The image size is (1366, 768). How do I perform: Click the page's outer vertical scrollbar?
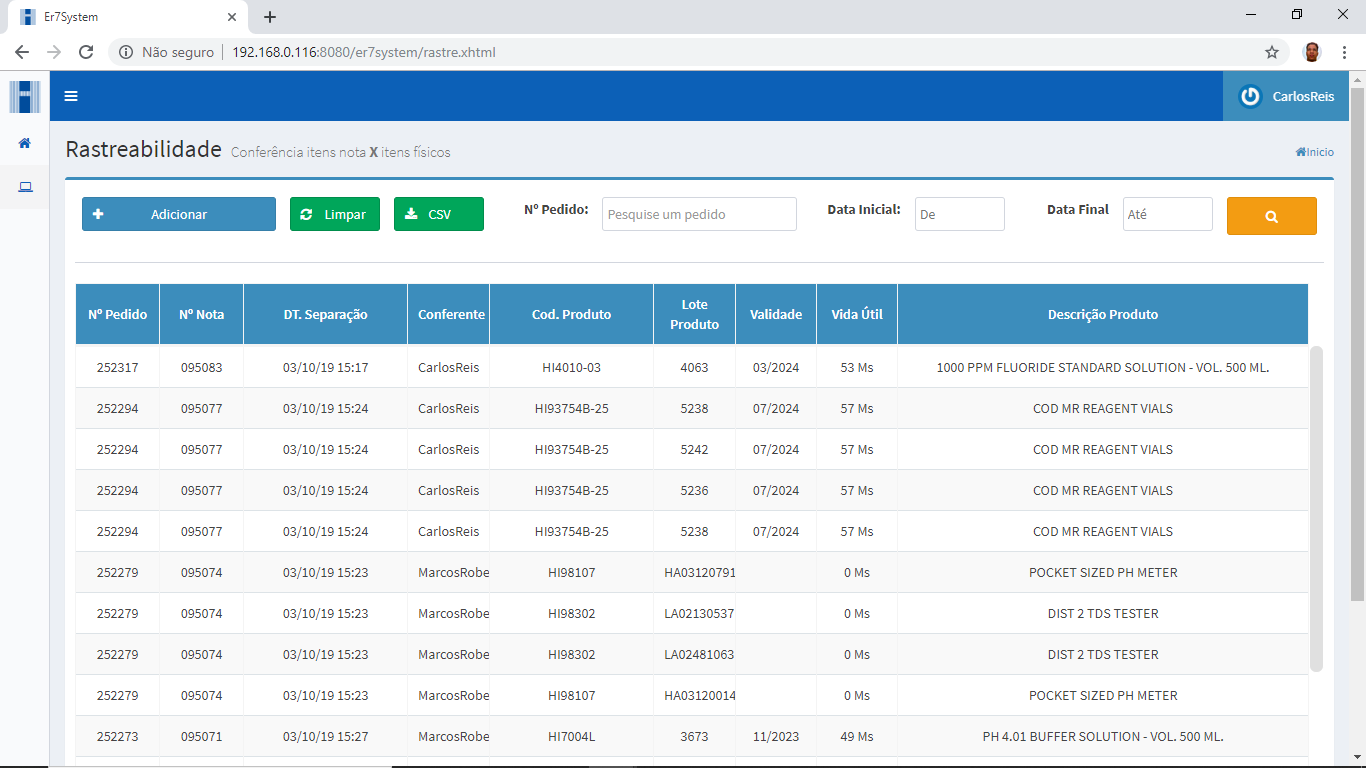click(x=1357, y=343)
